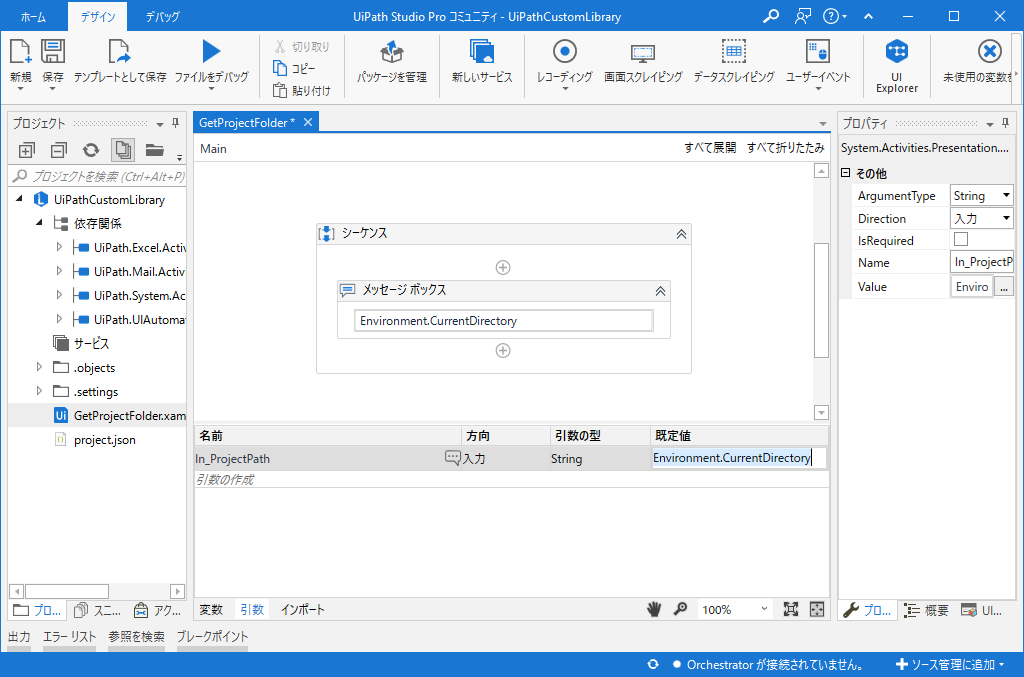
Task: Click comment annotation icon on In_ProjectPath row
Action: pos(453,458)
